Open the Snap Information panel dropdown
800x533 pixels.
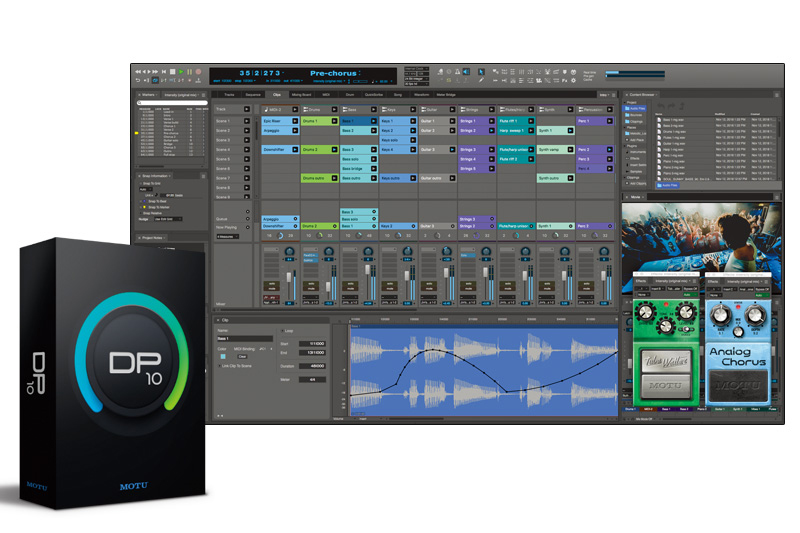point(156,175)
